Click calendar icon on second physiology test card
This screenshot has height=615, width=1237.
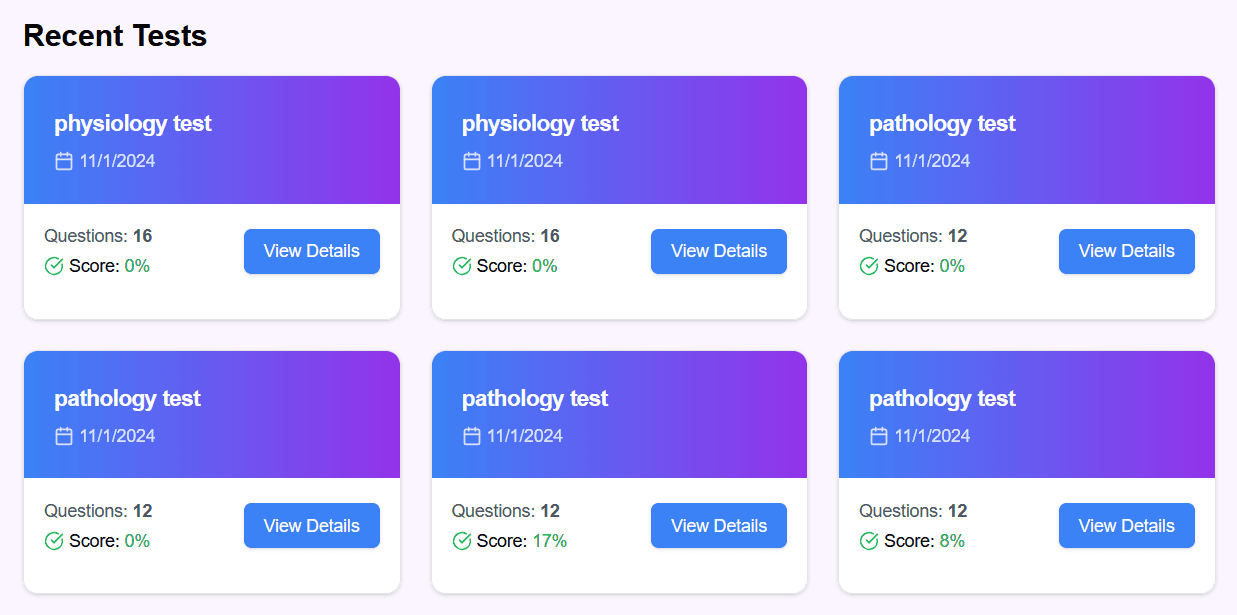(472, 161)
